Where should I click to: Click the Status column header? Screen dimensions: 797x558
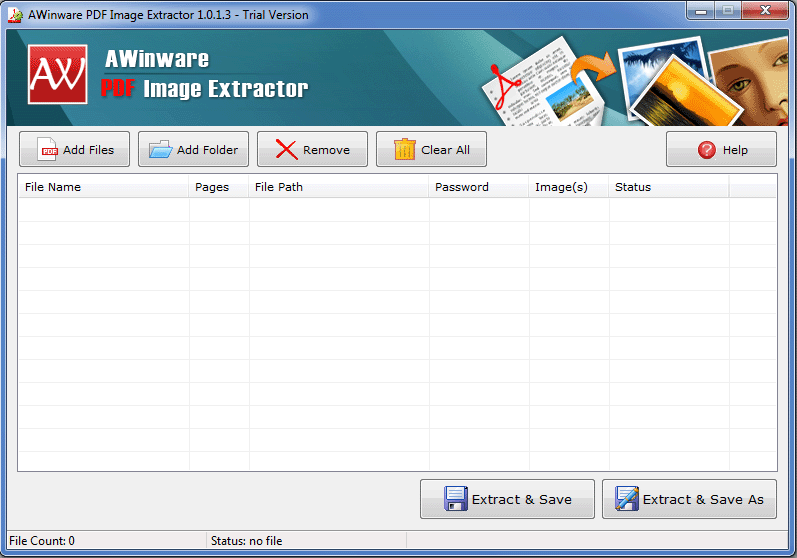point(668,187)
